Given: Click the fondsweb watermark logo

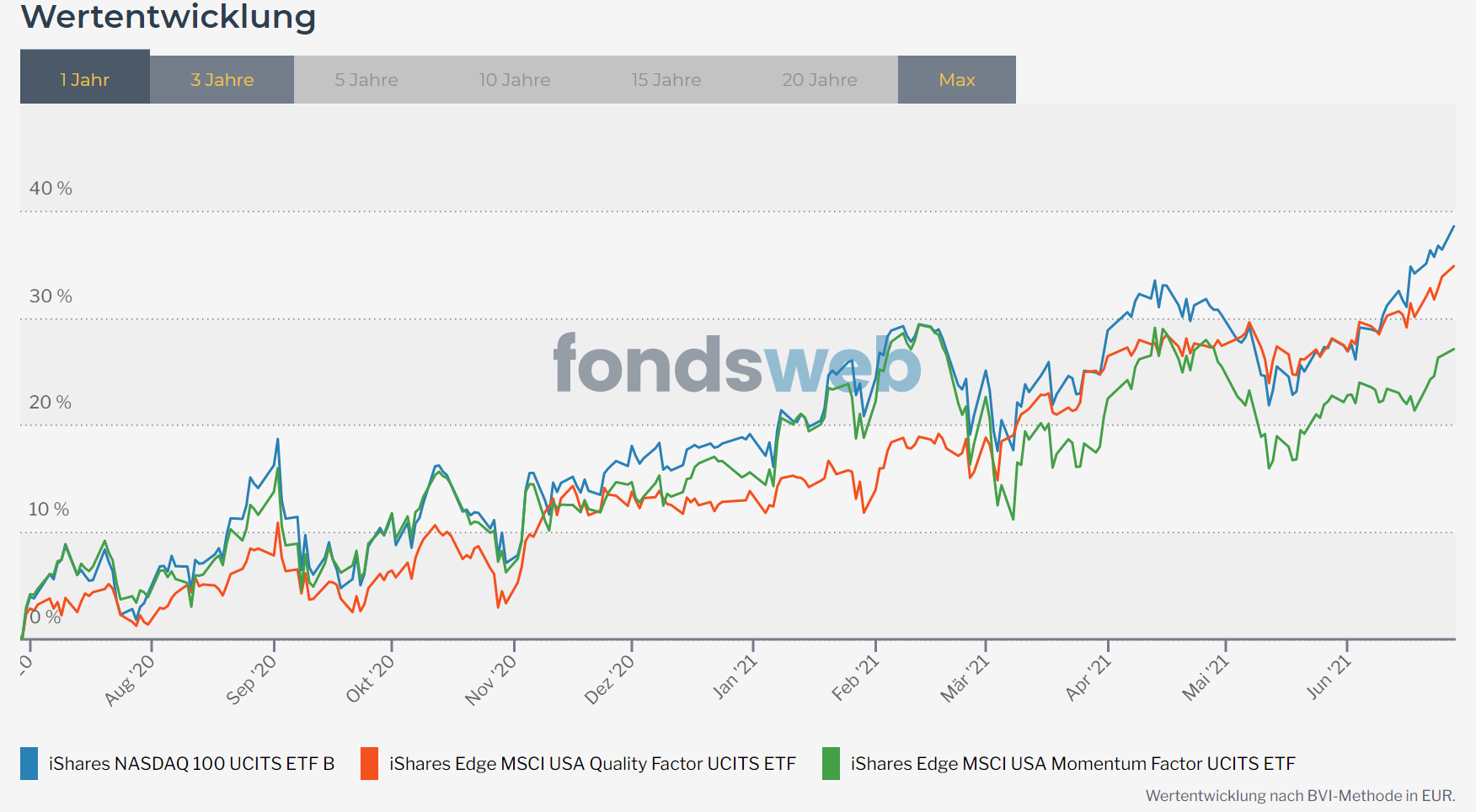Looking at the screenshot, I should tap(736, 365).
